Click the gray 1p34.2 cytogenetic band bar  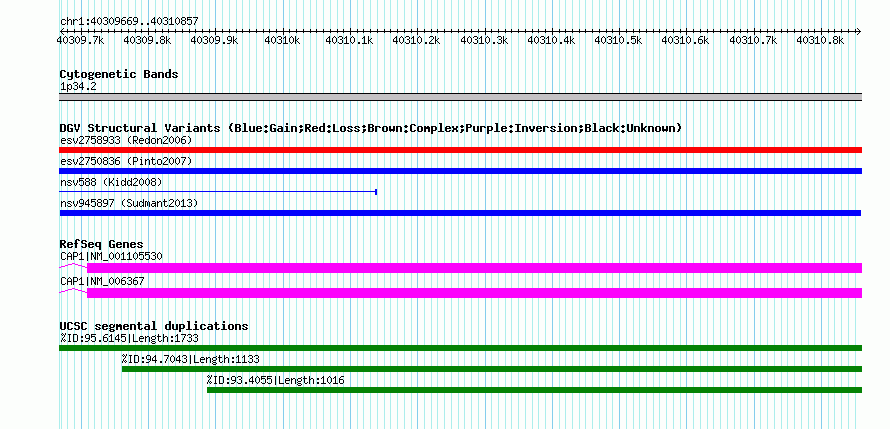click(460, 97)
